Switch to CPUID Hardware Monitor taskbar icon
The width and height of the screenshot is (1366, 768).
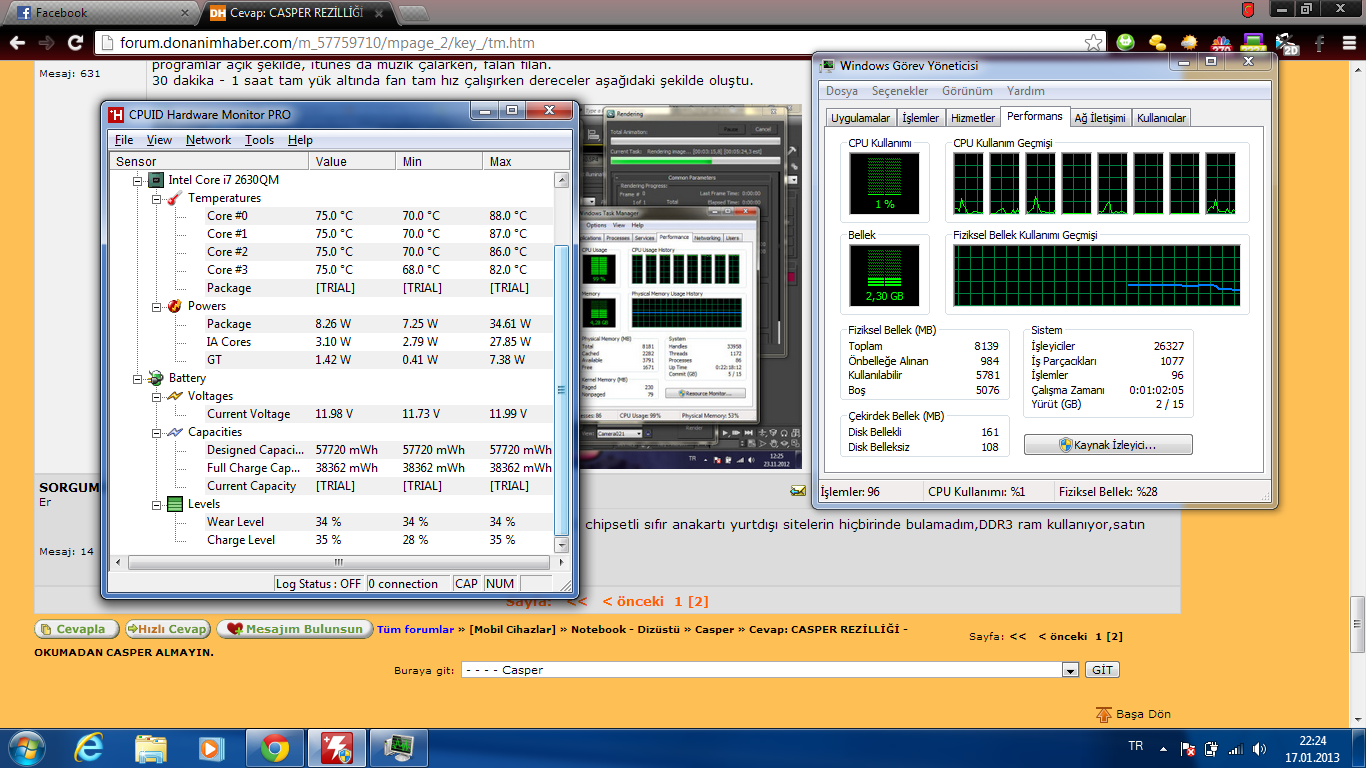[337, 747]
